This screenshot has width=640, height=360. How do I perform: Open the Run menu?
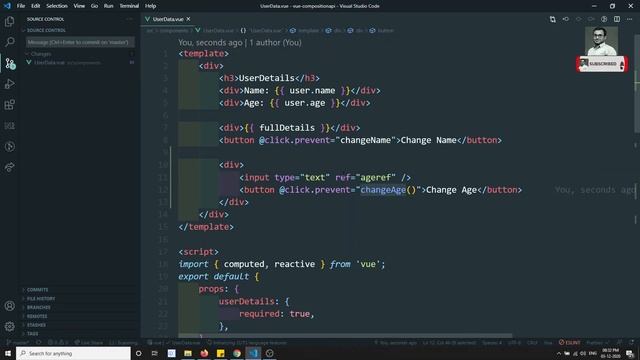(x=108, y=6)
